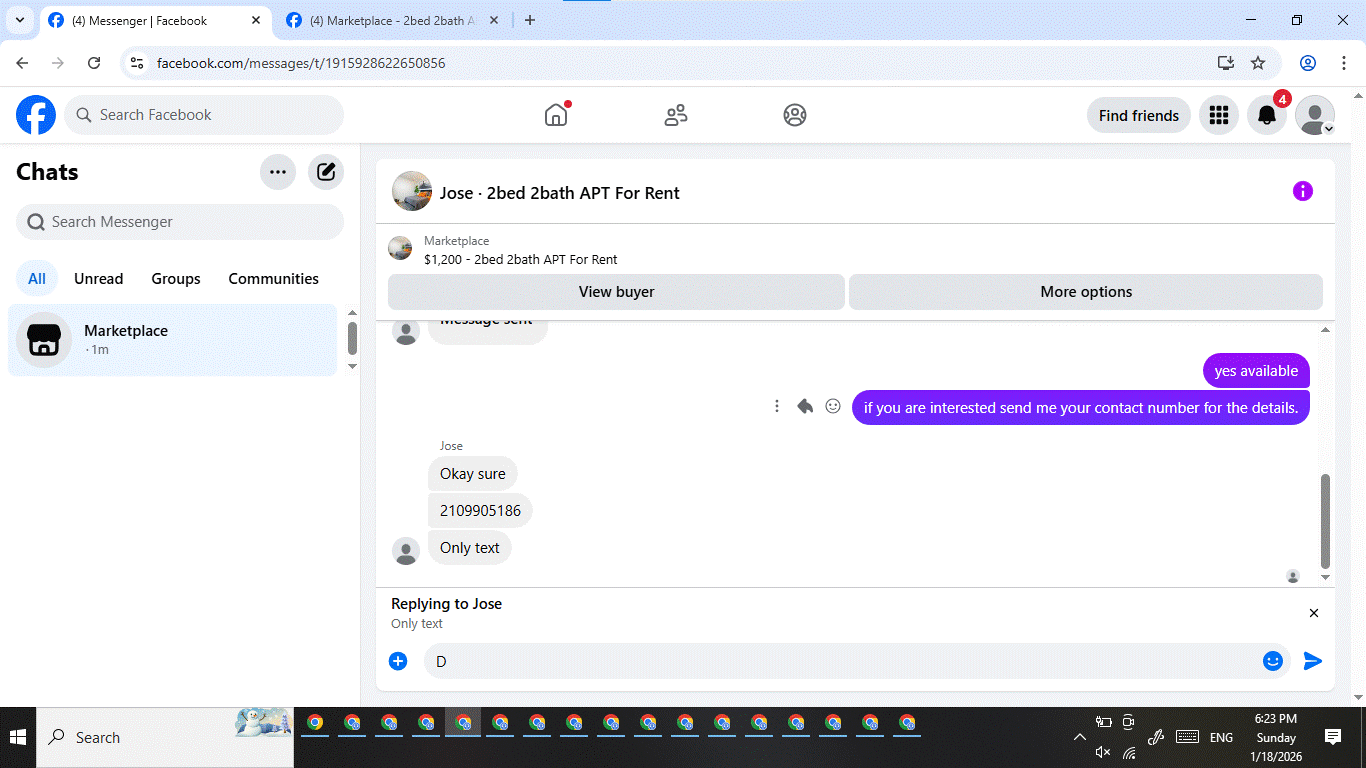Install app icon in the address bar
This screenshot has height=768, width=1366.
click(x=1226, y=63)
